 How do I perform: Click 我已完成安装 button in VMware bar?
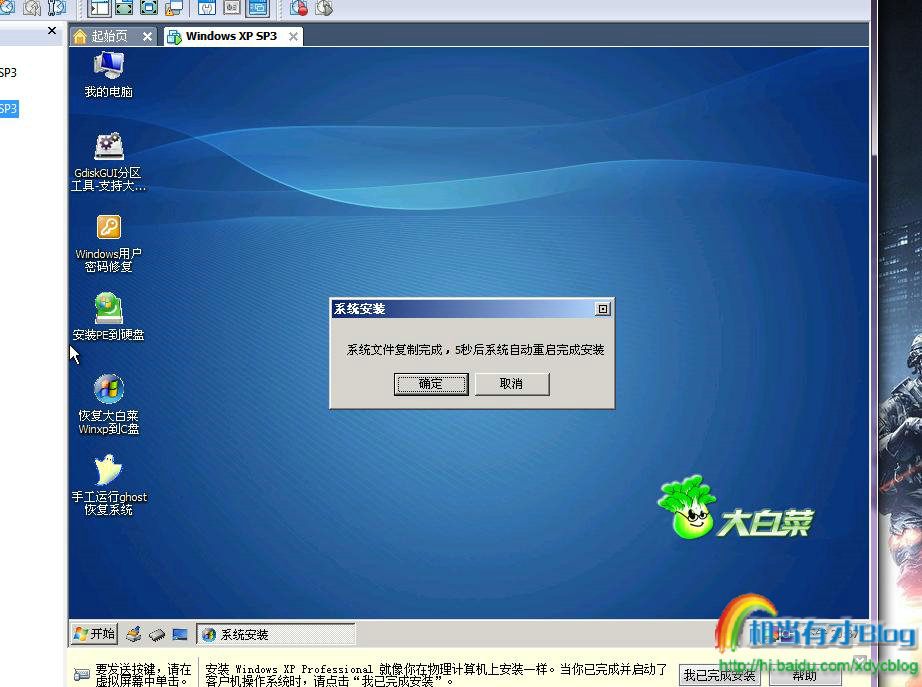click(719, 676)
